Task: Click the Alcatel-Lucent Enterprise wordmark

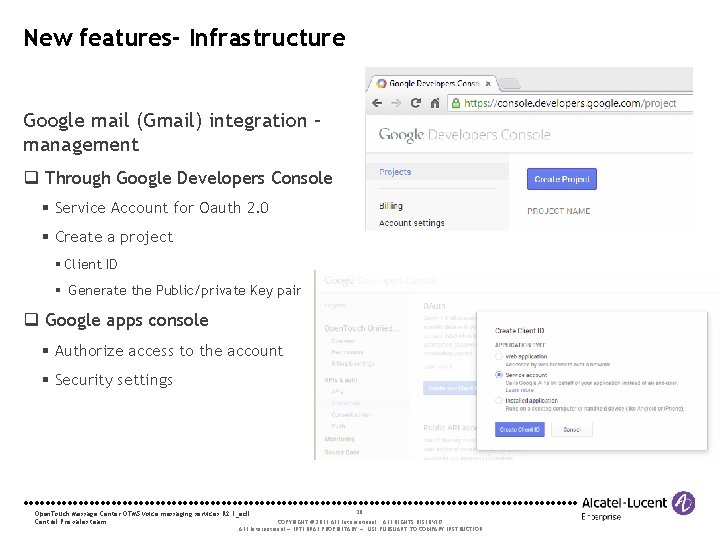Action: [624, 508]
